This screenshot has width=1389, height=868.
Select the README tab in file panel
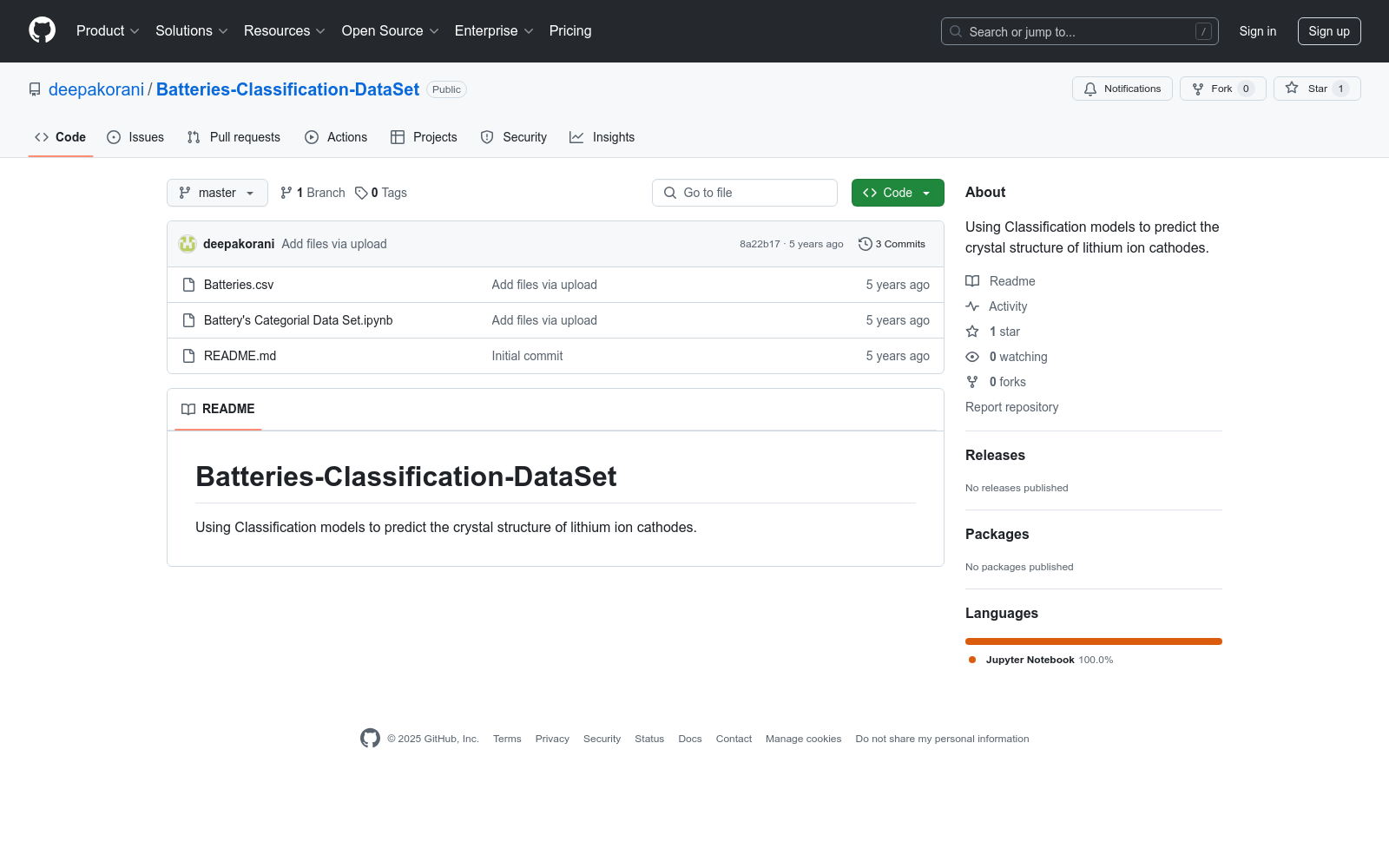[x=218, y=409]
